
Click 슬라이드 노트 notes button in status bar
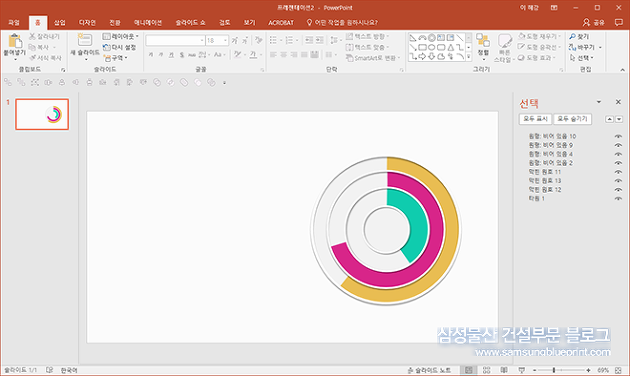(x=429, y=370)
